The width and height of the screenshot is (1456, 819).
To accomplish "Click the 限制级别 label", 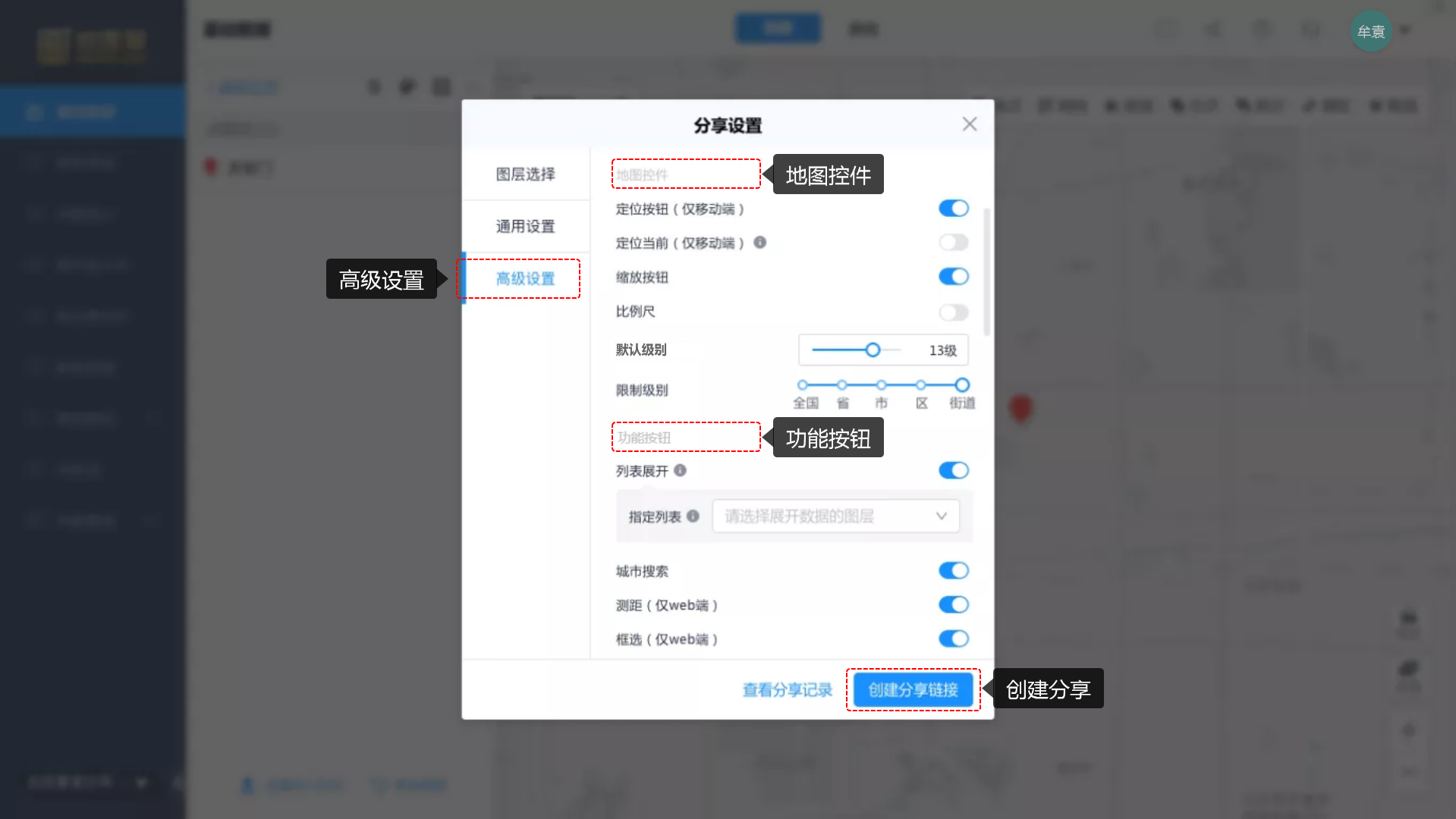I will coord(642,390).
